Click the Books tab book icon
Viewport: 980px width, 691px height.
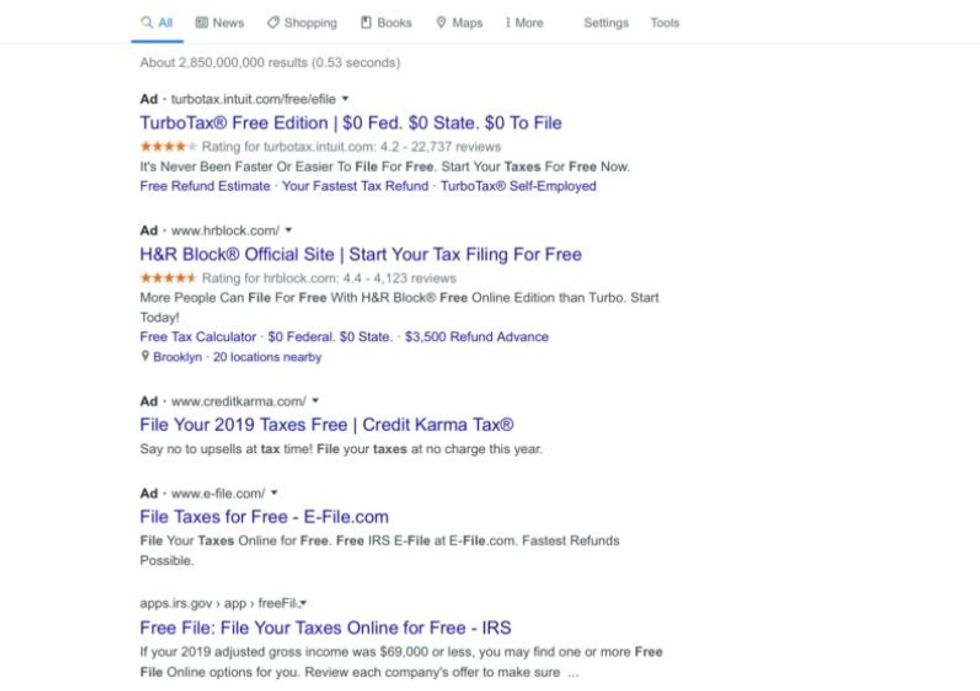coord(366,23)
